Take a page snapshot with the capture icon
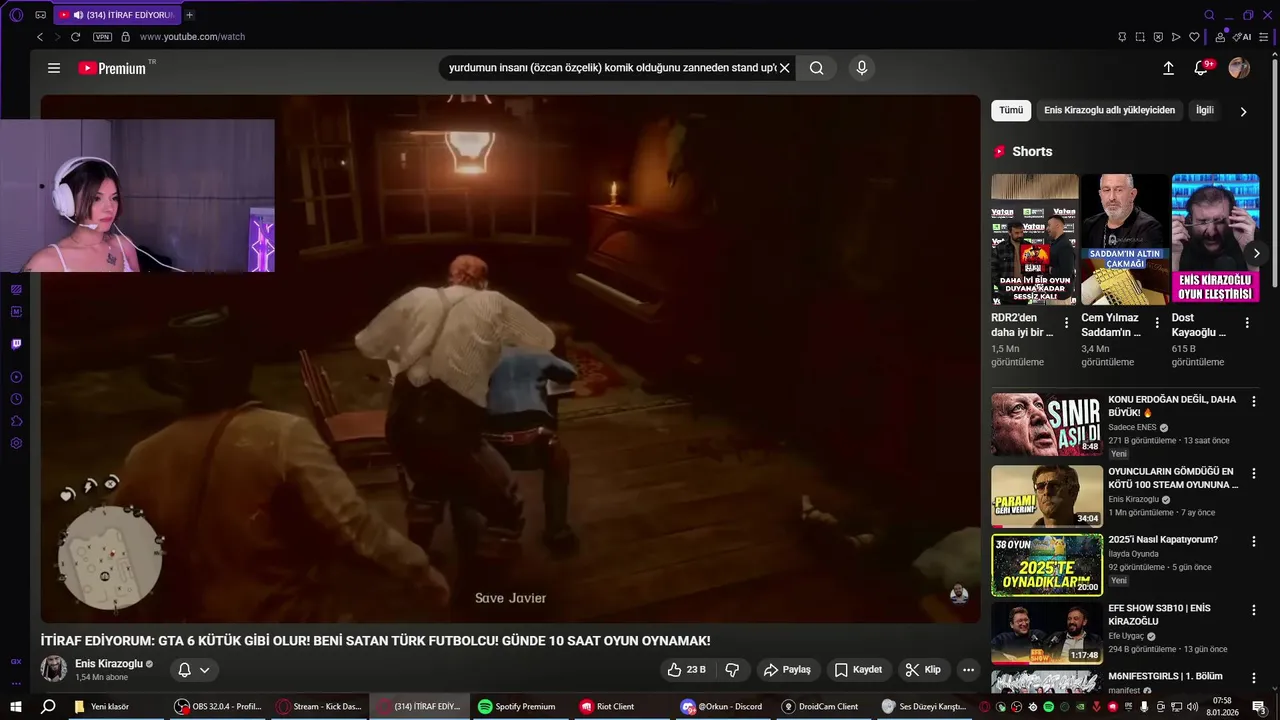The width and height of the screenshot is (1280, 720). click(1140, 37)
